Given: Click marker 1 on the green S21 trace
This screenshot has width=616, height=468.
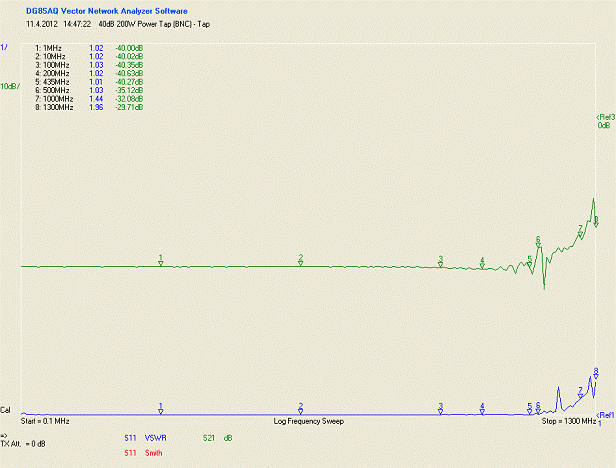Looking at the screenshot, I should click(x=161, y=260).
